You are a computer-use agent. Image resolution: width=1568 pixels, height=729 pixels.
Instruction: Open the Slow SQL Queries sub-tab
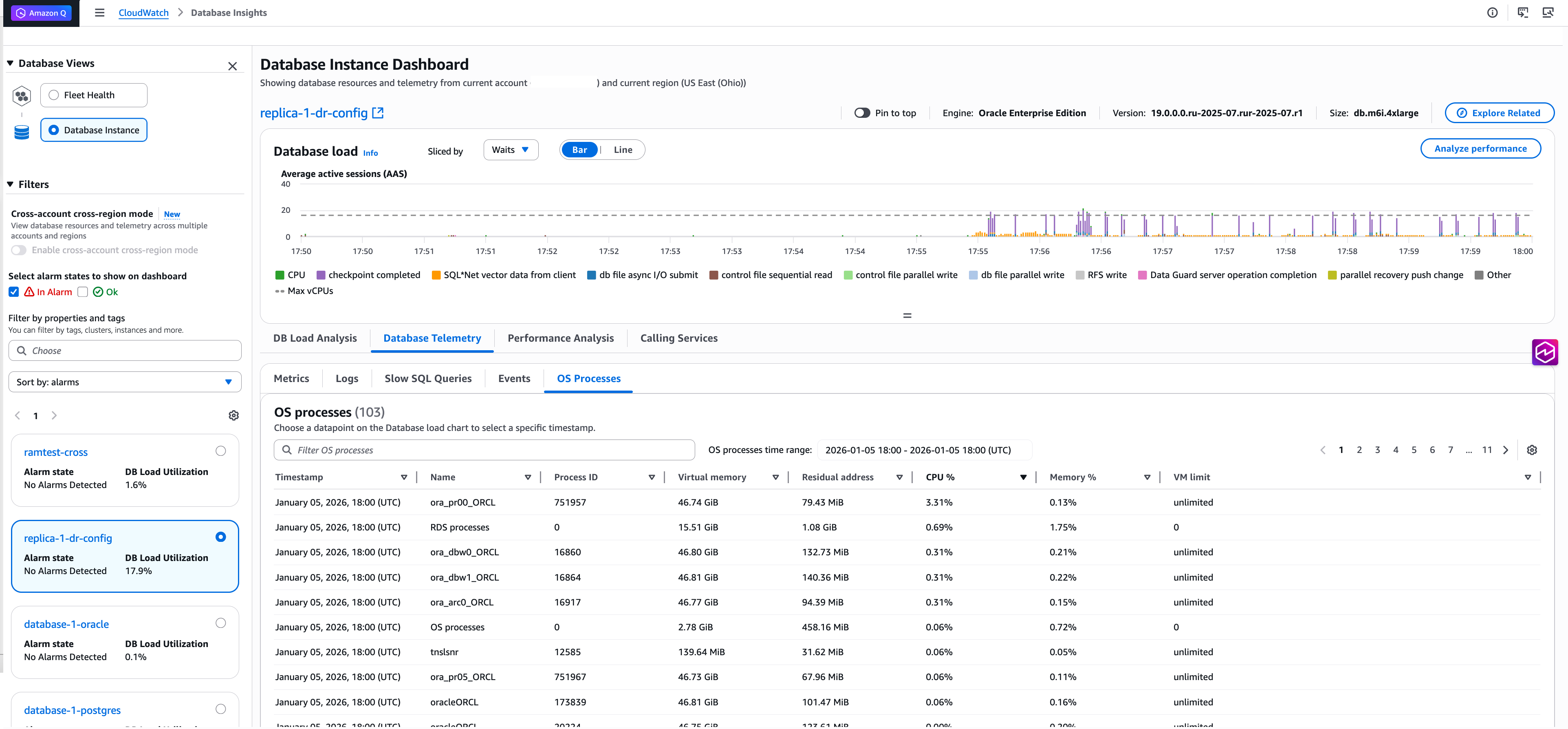coord(428,378)
